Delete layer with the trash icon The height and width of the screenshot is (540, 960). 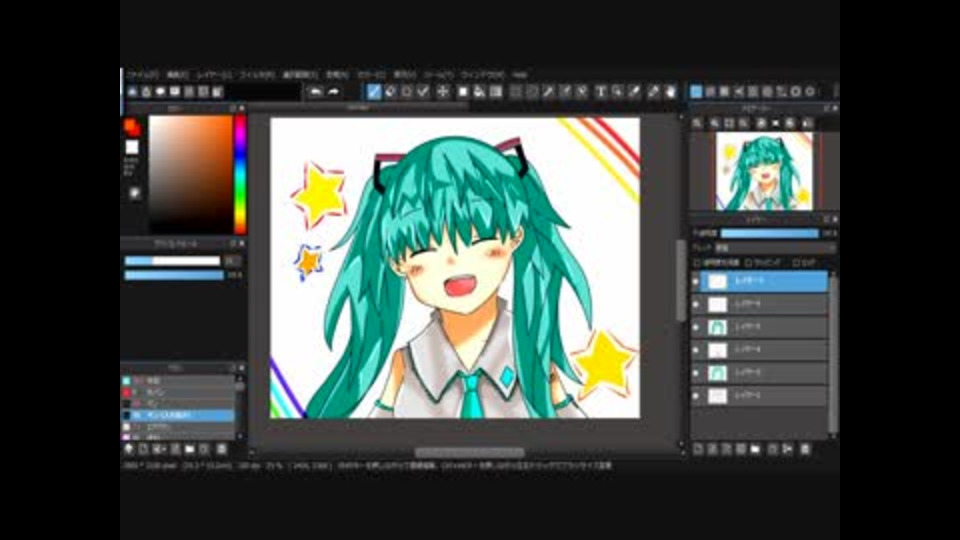coord(805,449)
